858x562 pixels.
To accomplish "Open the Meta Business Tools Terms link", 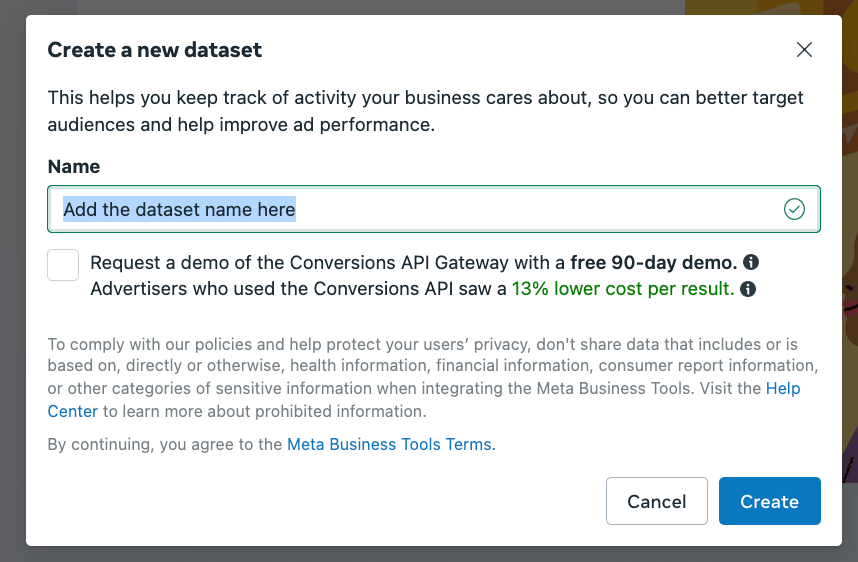I will click(x=391, y=444).
